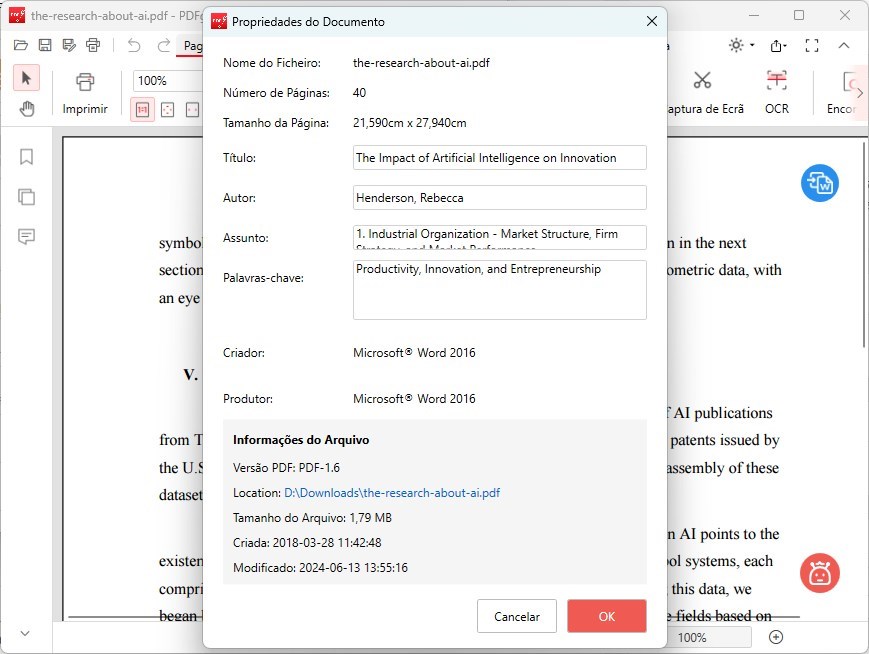Collapse the ribbon with the chevron arrow

[x=843, y=44]
